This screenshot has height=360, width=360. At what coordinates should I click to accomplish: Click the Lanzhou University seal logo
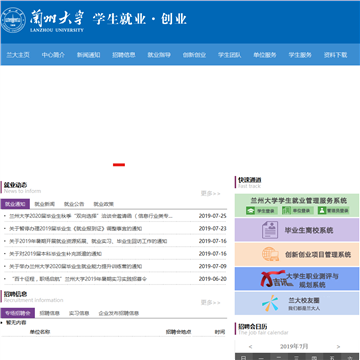point(14,21)
